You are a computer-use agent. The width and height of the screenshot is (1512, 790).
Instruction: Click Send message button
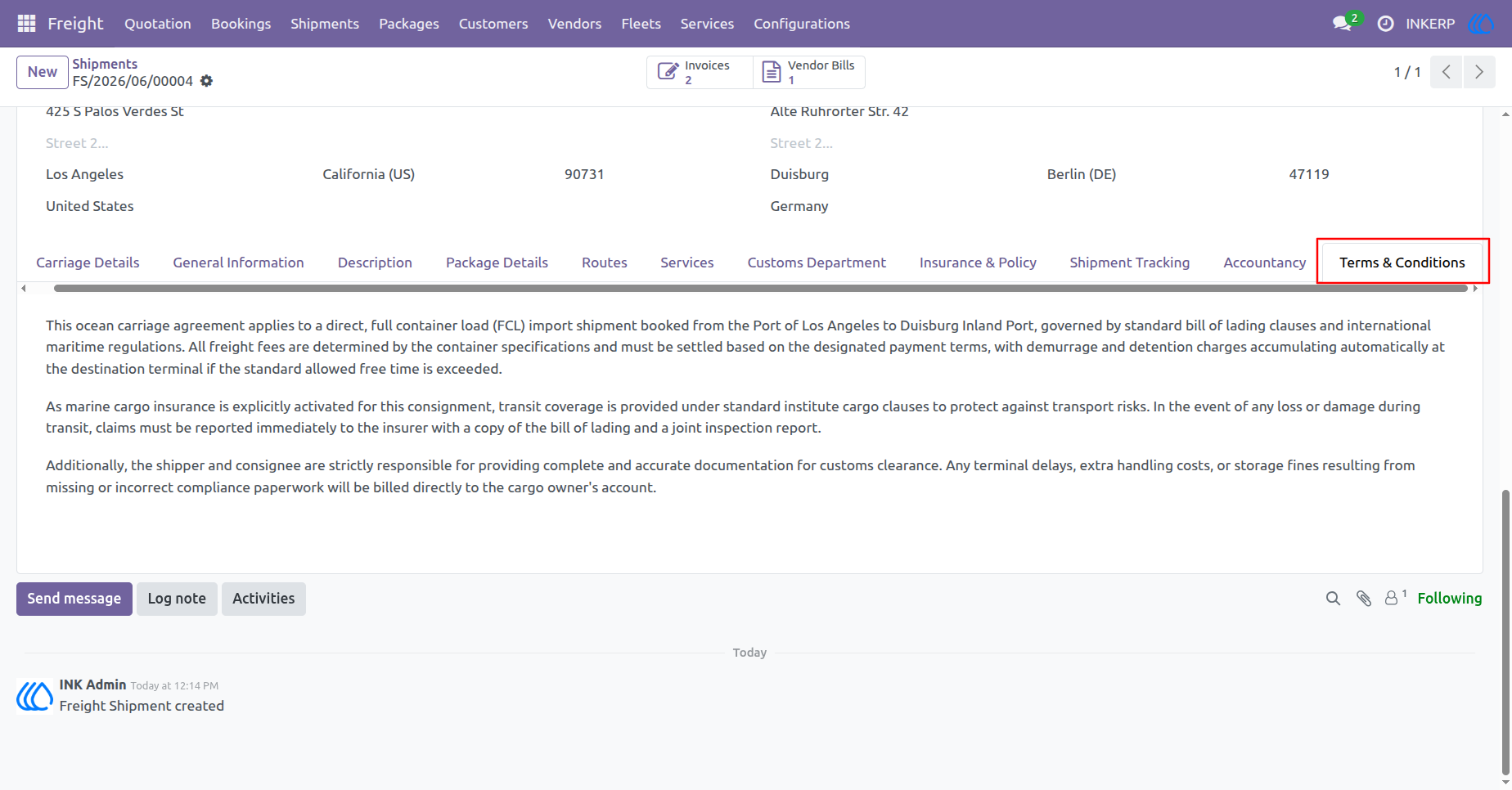tap(74, 599)
